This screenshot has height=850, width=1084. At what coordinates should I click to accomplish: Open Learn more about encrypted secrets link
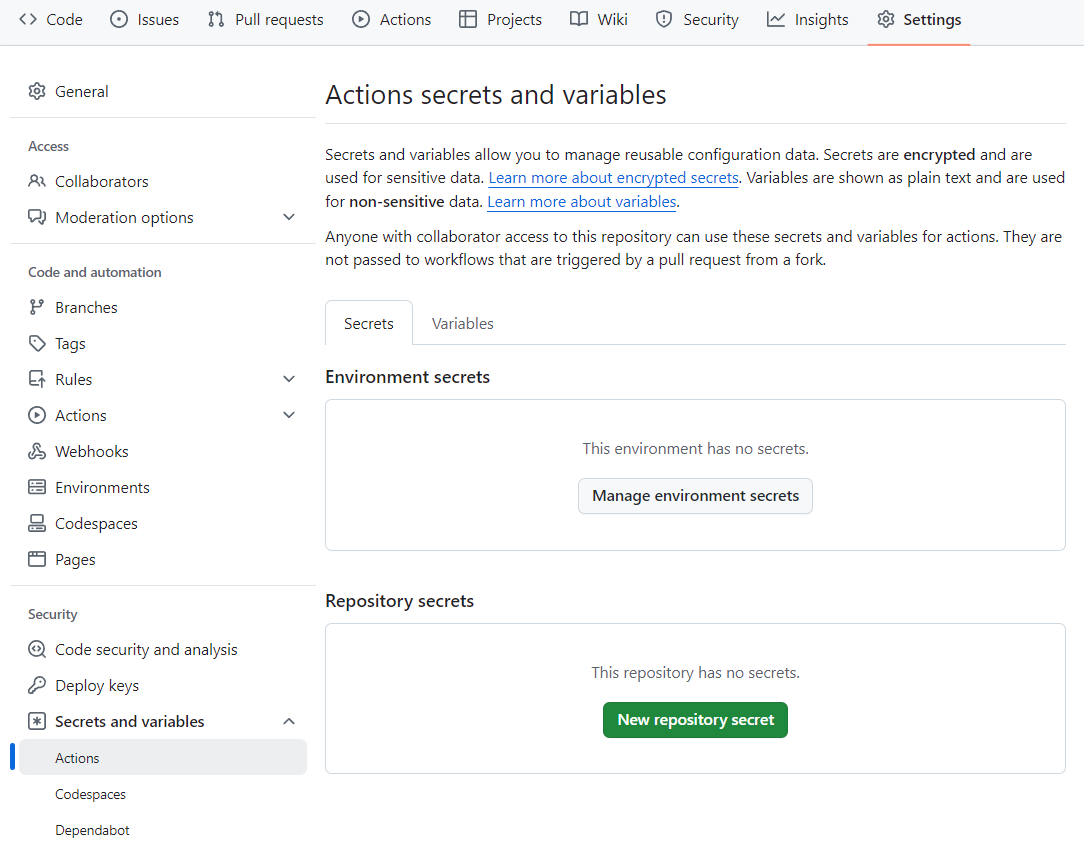coord(613,178)
